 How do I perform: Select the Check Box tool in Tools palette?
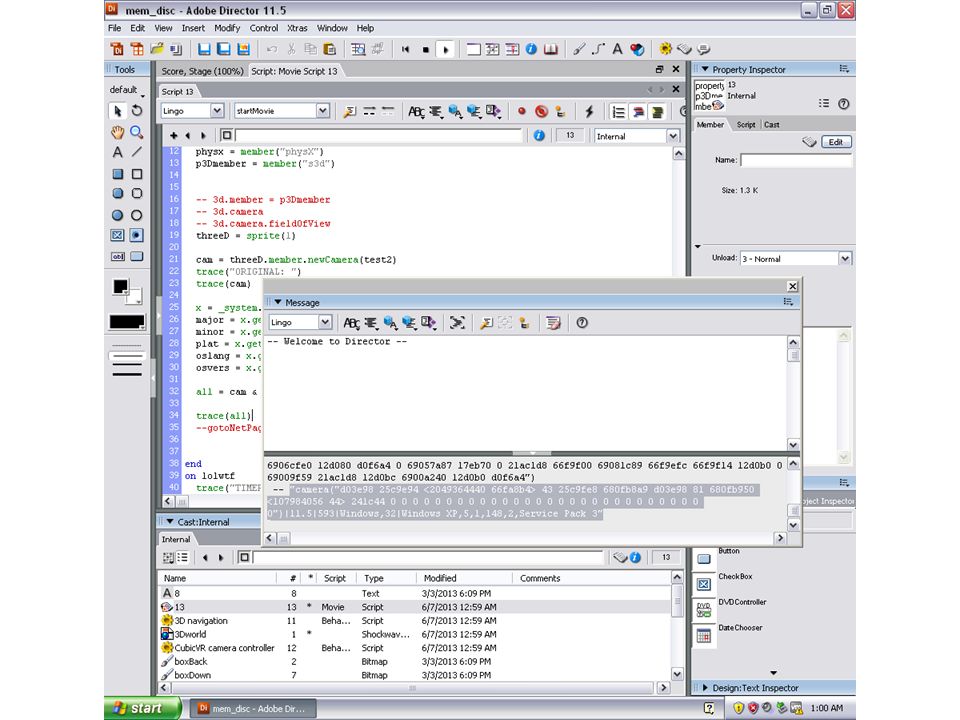[x=117, y=235]
